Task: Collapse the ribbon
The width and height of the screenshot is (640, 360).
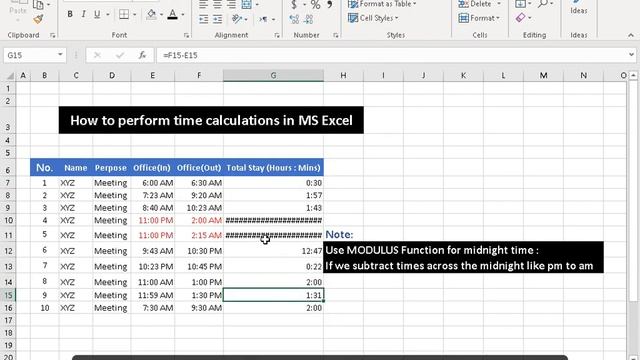Action: [631, 36]
